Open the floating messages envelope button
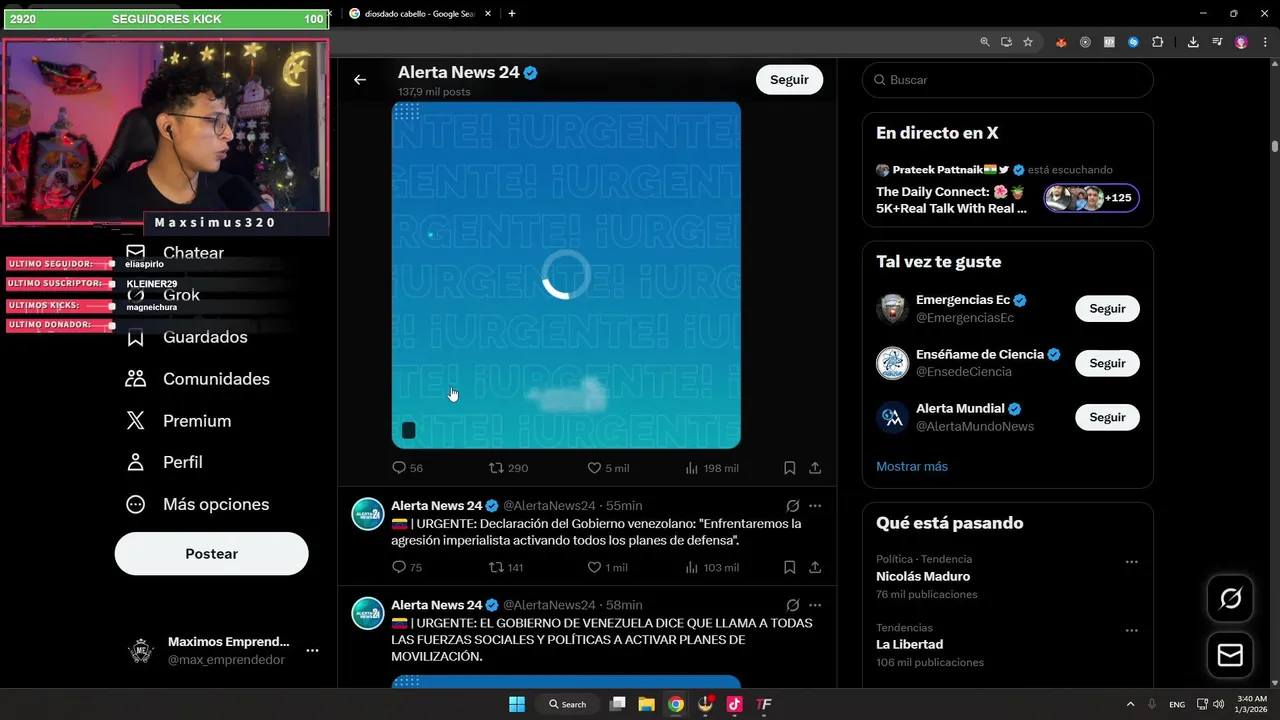Image resolution: width=1280 pixels, height=720 pixels. tap(1230, 655)
